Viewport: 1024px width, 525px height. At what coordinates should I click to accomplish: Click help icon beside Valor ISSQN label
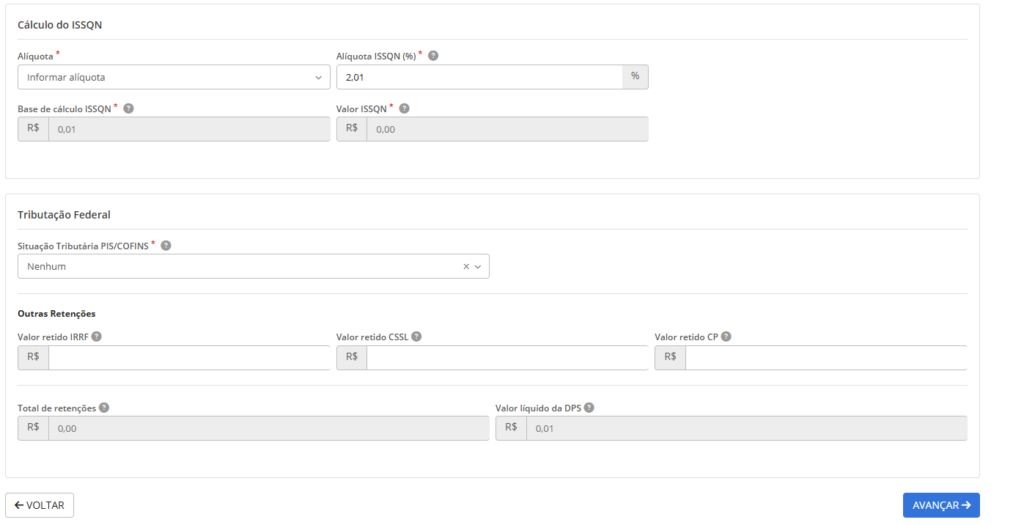404,108
